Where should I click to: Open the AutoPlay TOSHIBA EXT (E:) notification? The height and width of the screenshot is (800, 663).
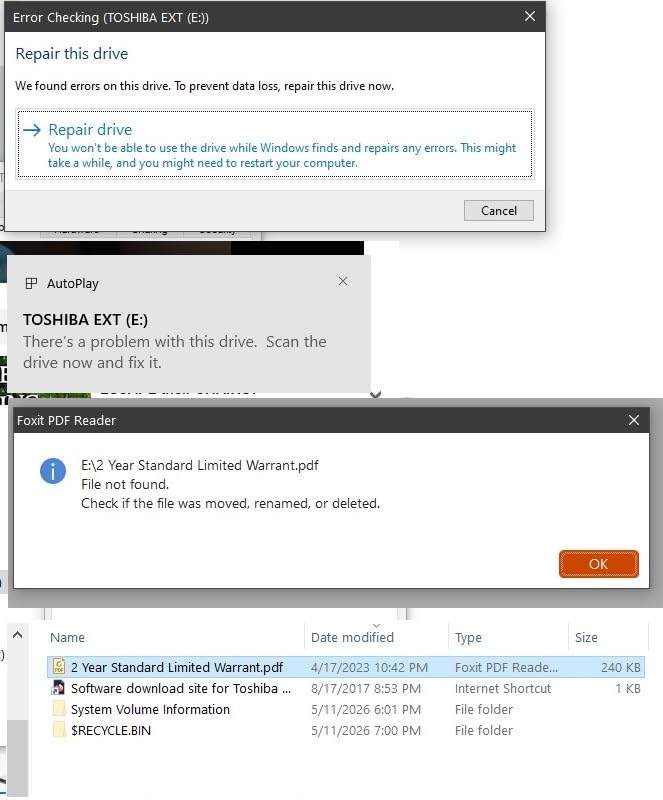[x=189, y=324]
